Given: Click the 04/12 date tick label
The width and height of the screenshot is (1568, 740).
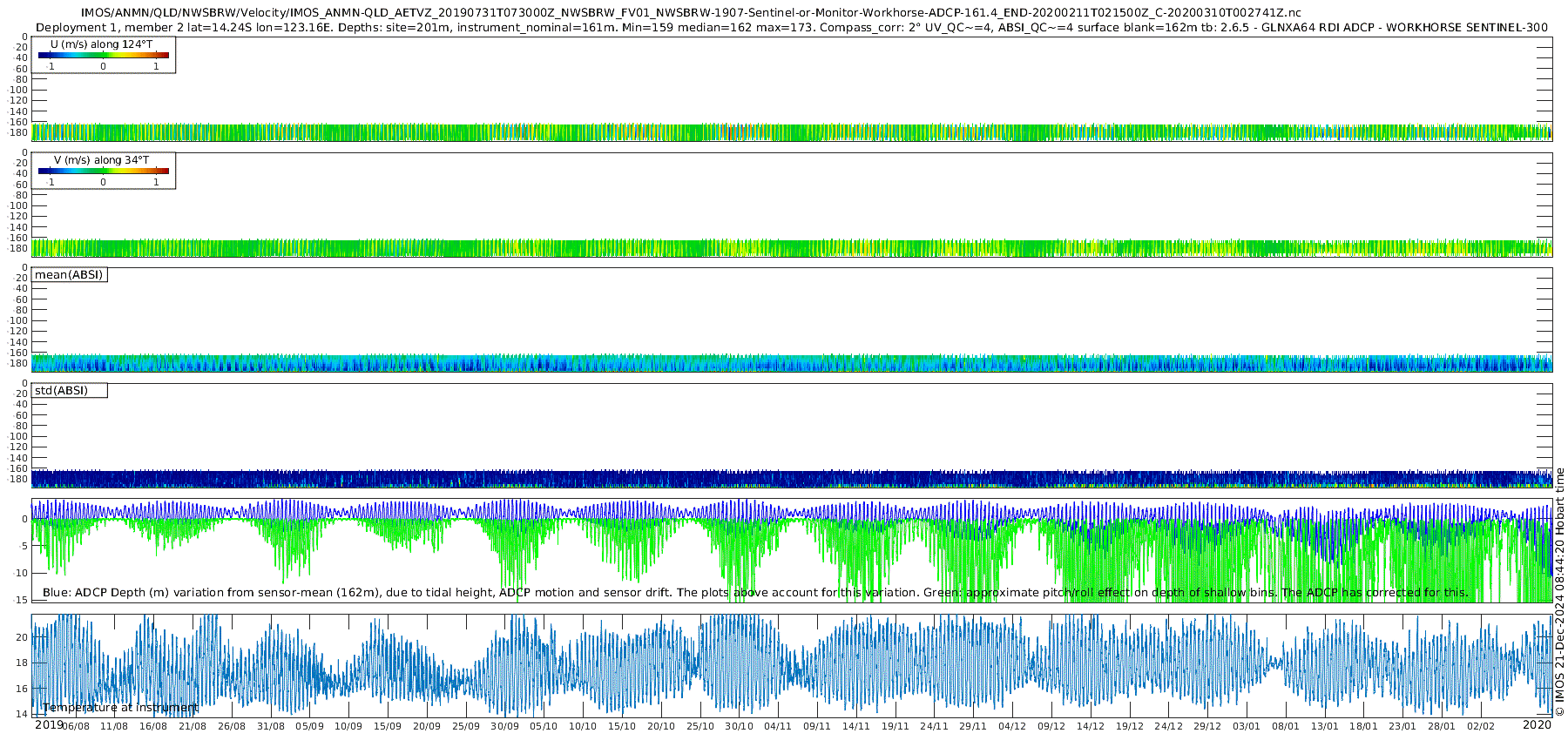Looking at the screenshot, I should 1012,726.
